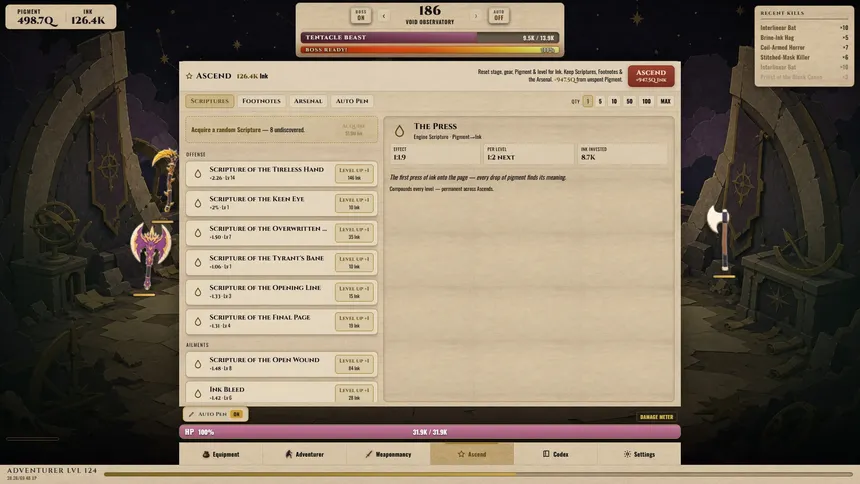Switch to the Arsenal tab
Viewport: 860px width, 484px height.
[x=308, y=101]
